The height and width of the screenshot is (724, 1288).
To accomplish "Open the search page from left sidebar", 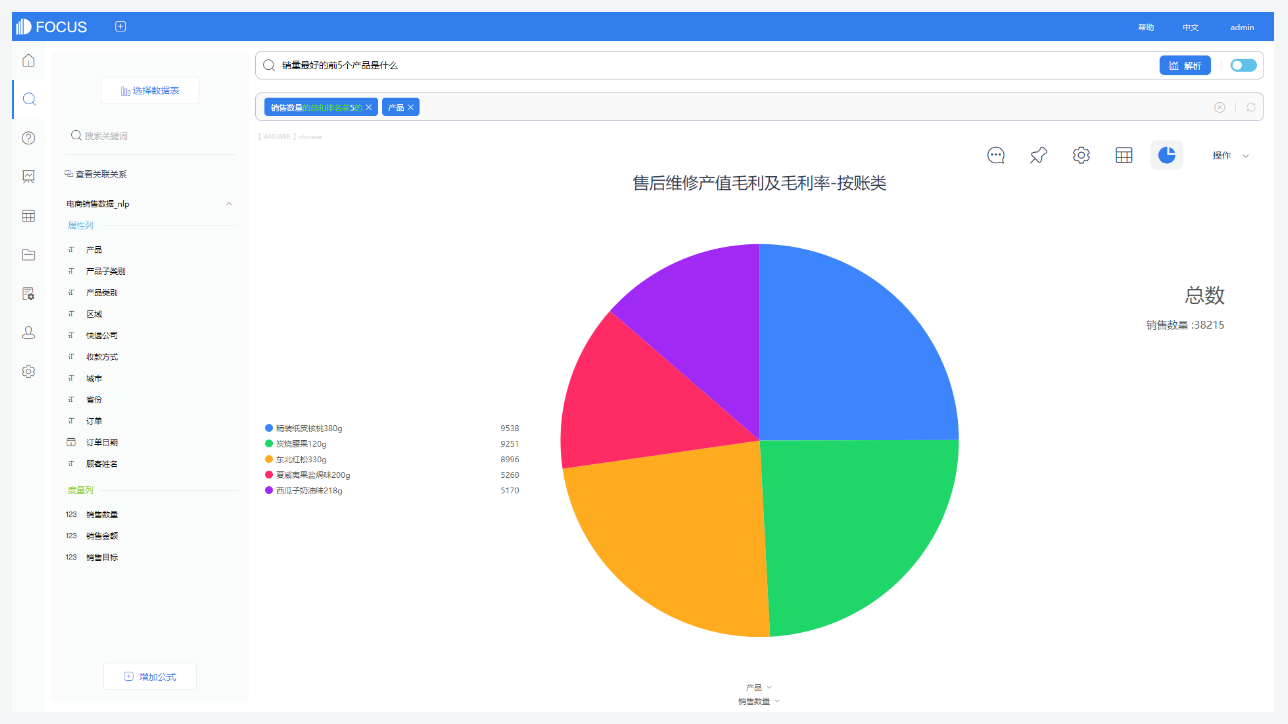I will (28, 99).
